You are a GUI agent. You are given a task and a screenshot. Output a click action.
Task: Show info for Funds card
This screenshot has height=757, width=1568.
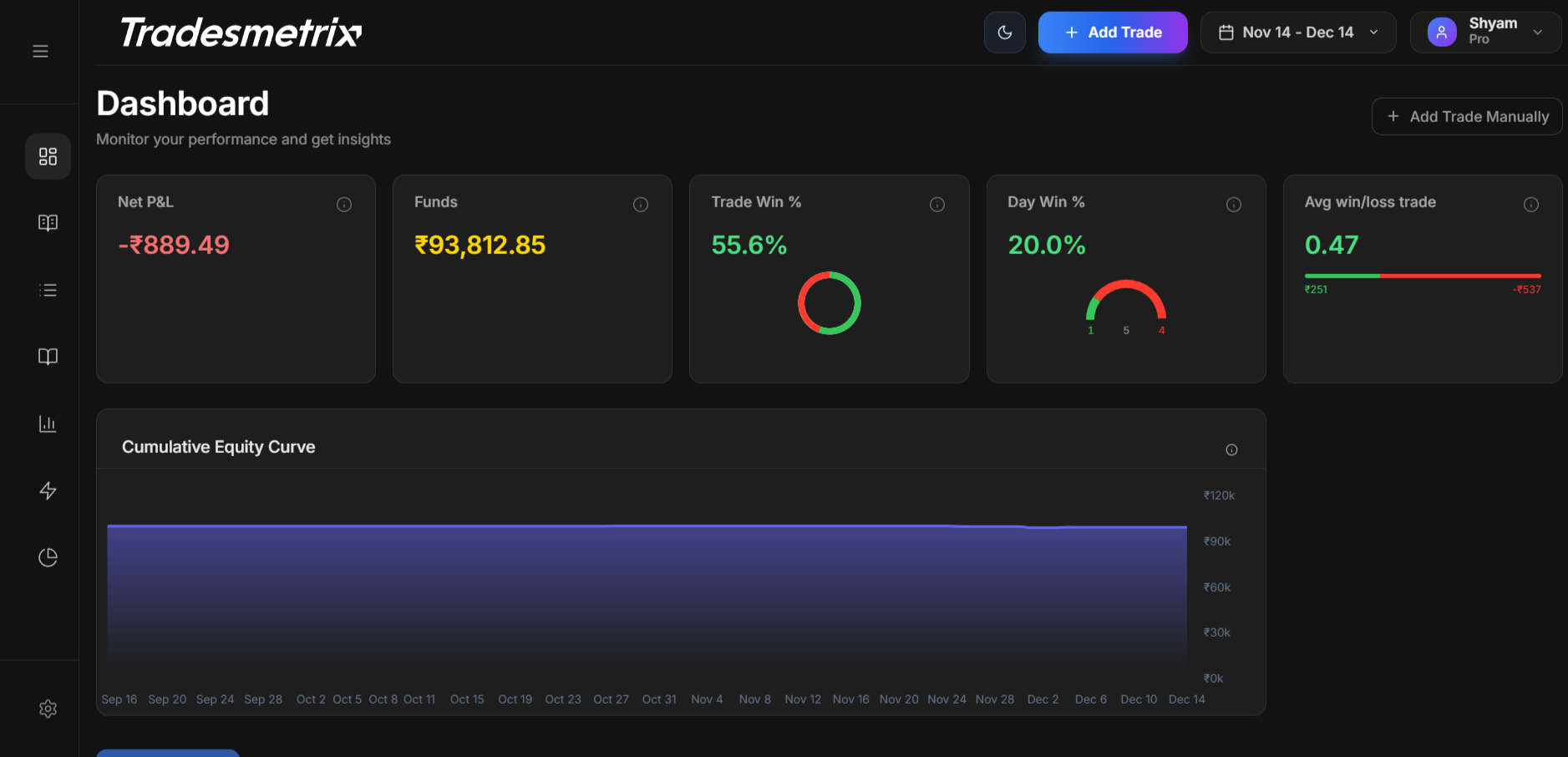point(641,205)
